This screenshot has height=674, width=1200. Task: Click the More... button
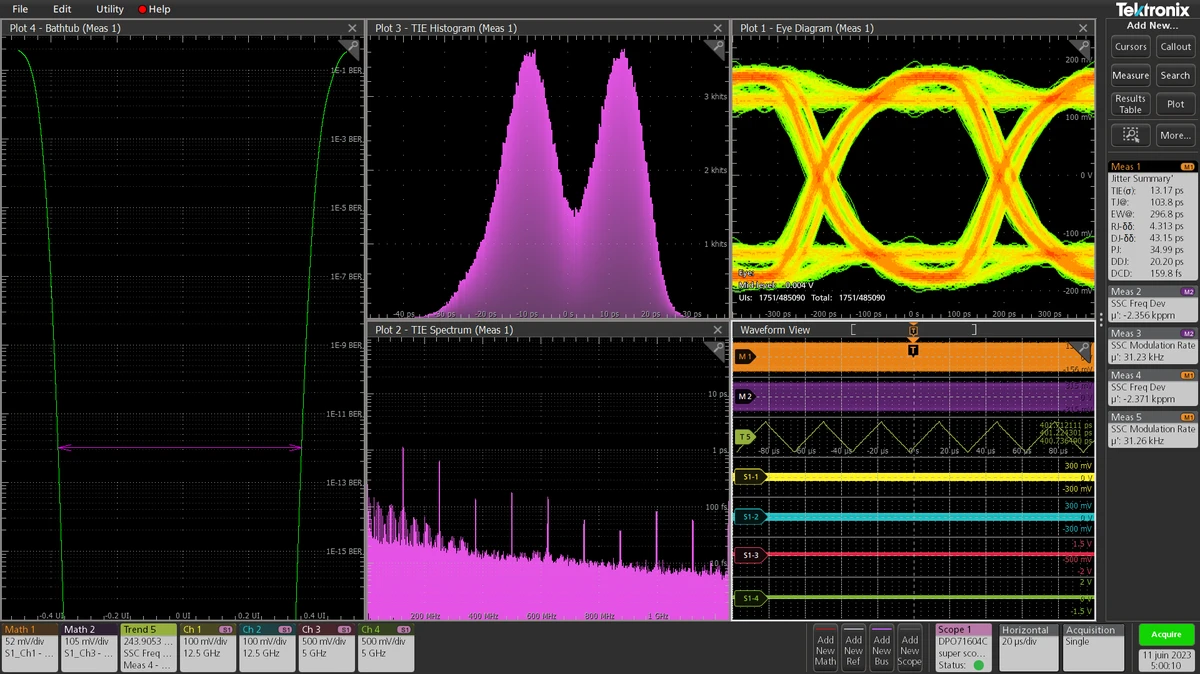[x=1175, y=134]
